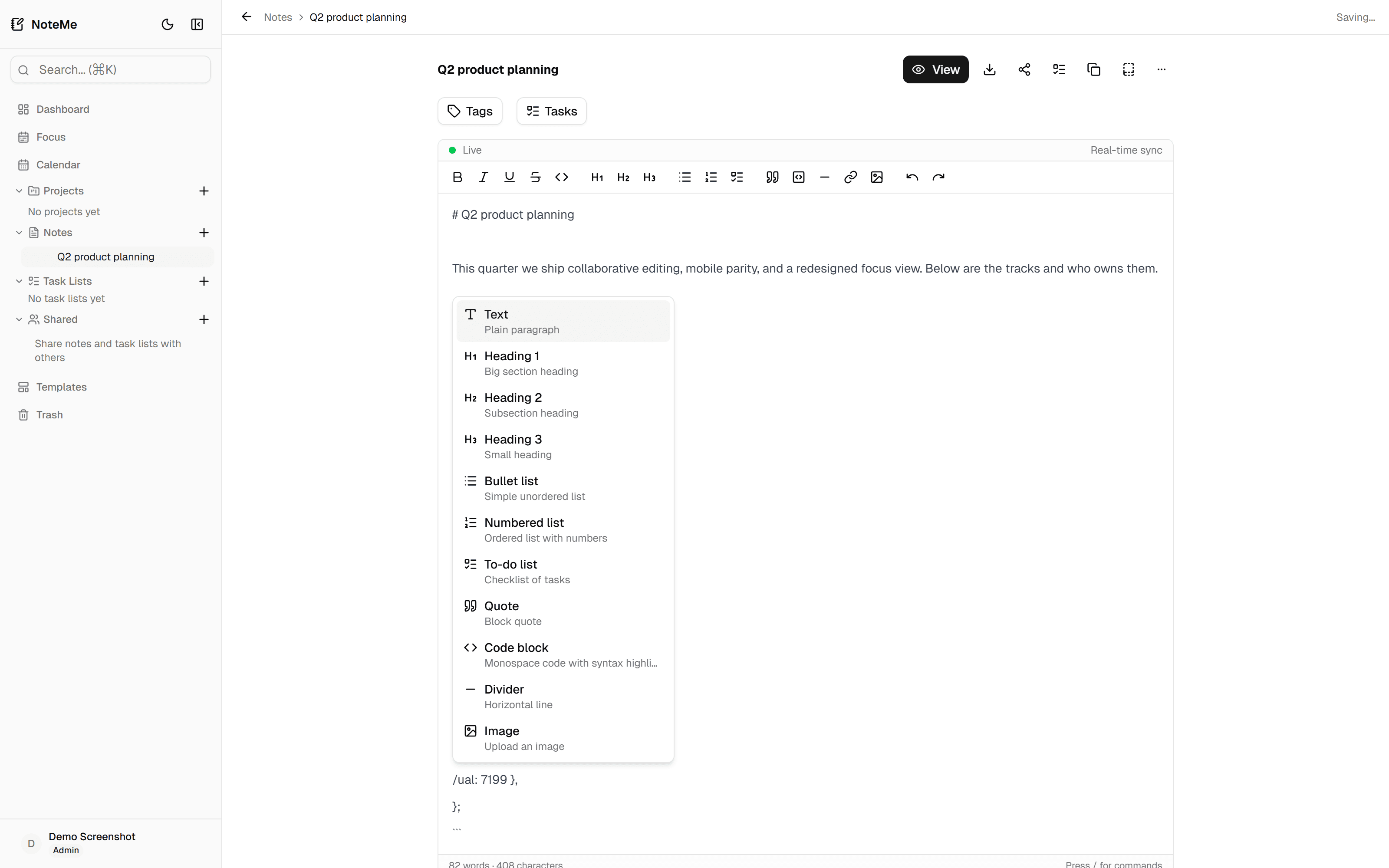Collapse the Projects section

(19, 191)
